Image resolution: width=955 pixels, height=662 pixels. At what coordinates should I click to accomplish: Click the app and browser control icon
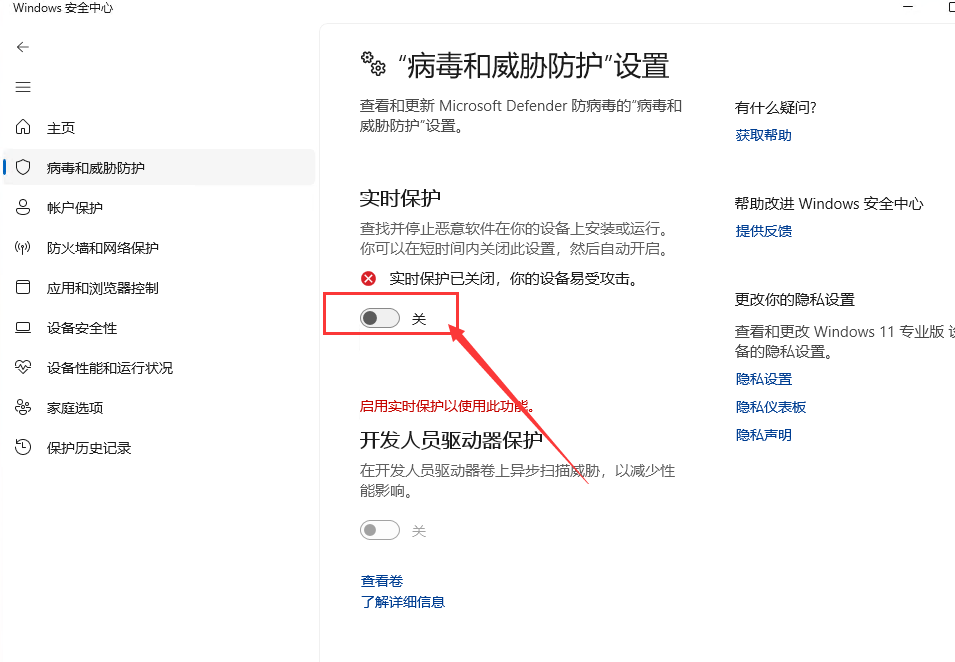click(x=23, y=288)
